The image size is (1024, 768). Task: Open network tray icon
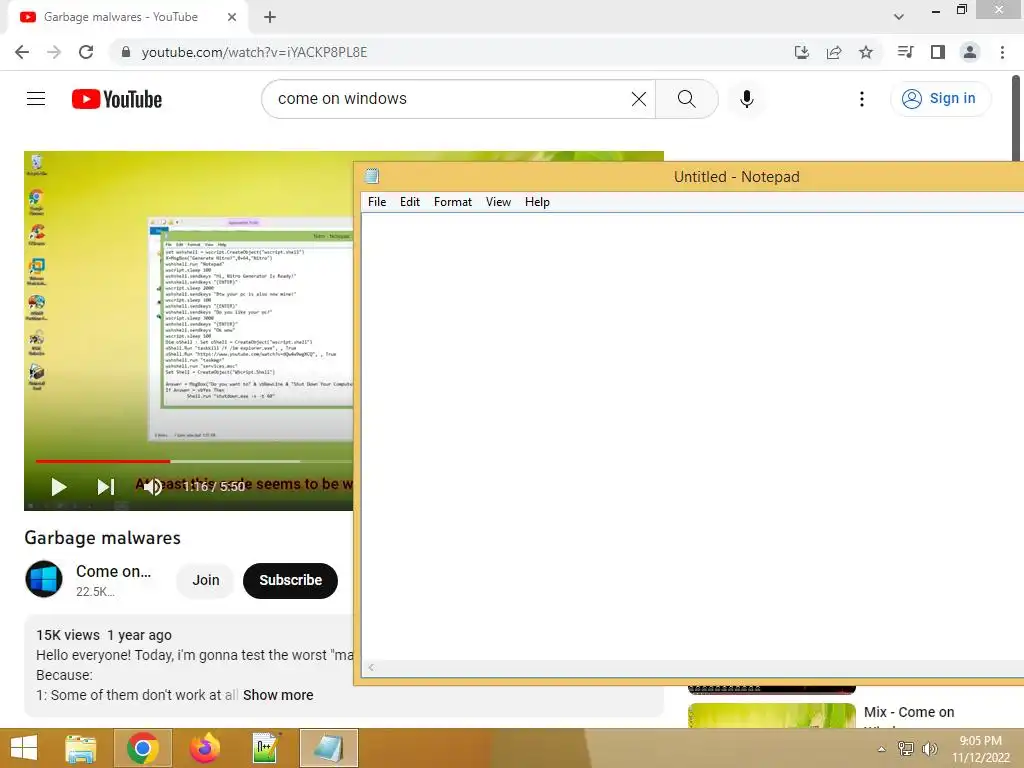905,748
